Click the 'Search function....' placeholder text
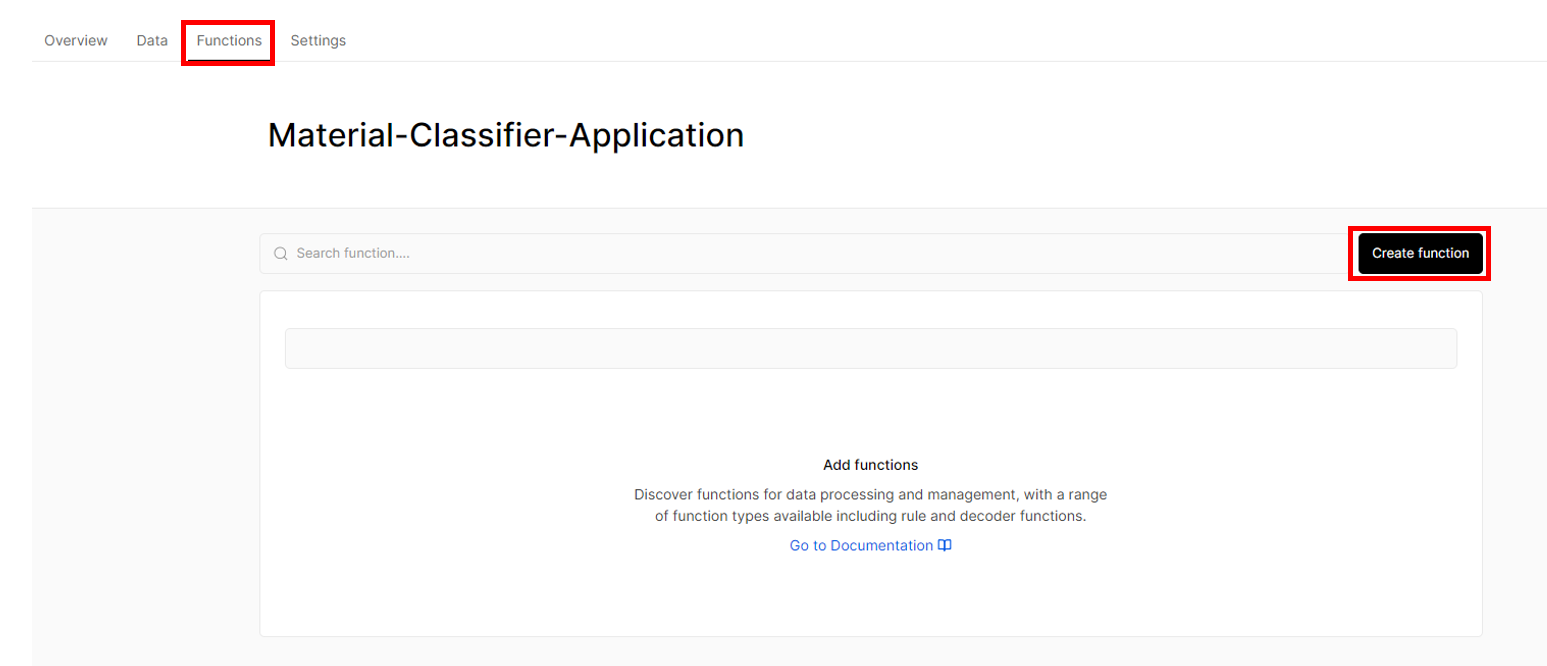 353,254
